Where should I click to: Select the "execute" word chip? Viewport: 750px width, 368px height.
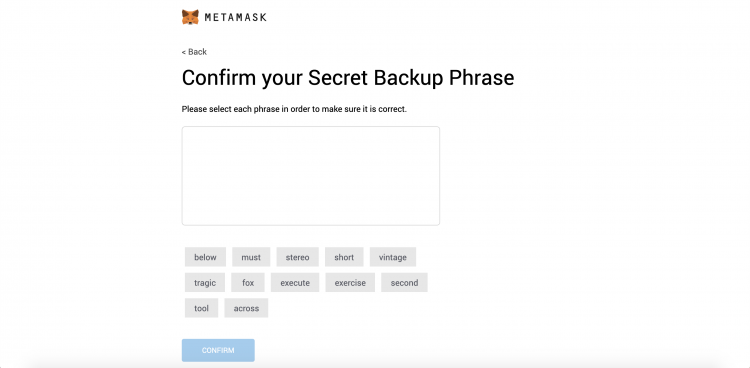[295, 282]
